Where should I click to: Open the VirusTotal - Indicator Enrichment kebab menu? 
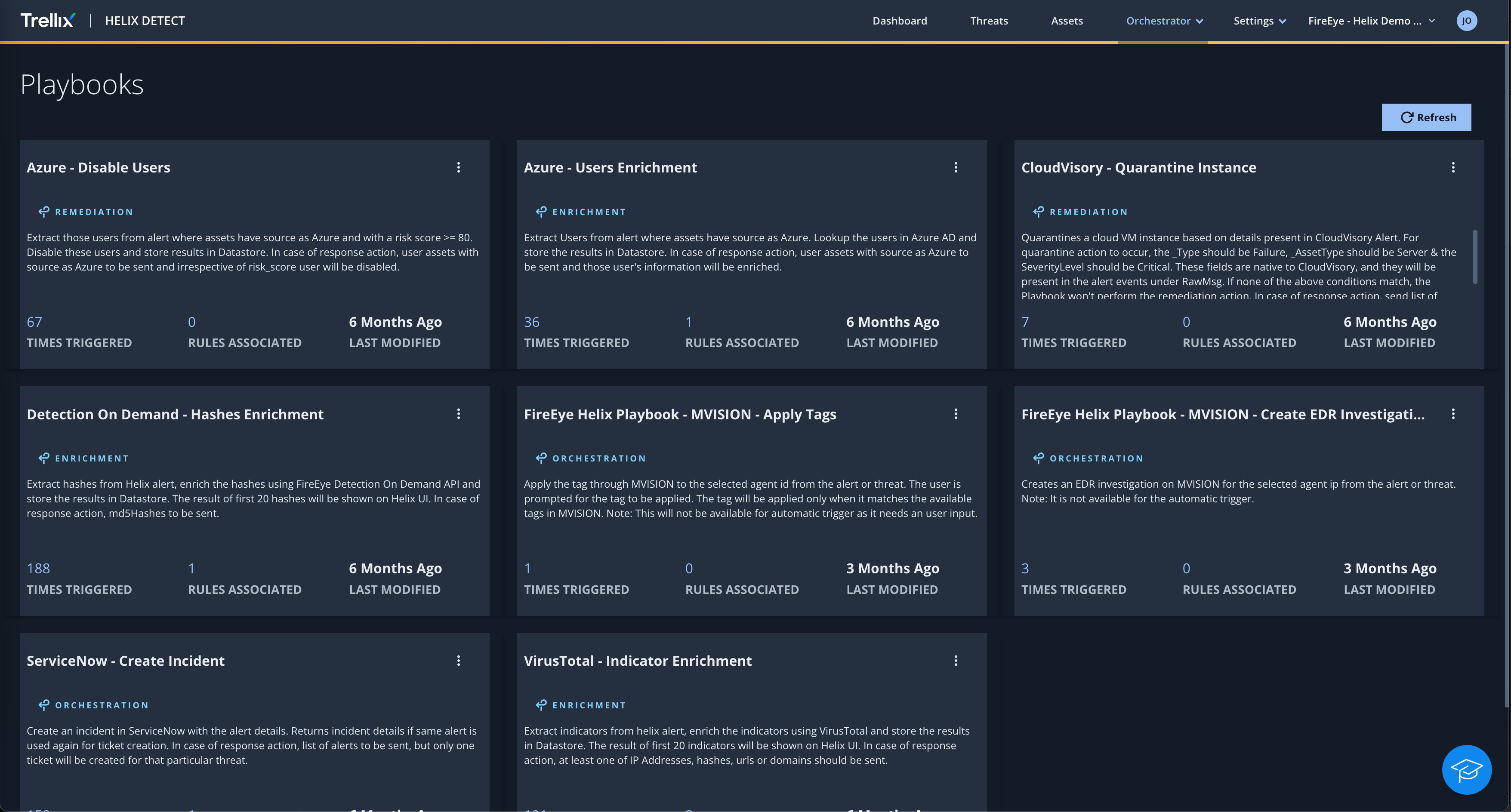956,661
